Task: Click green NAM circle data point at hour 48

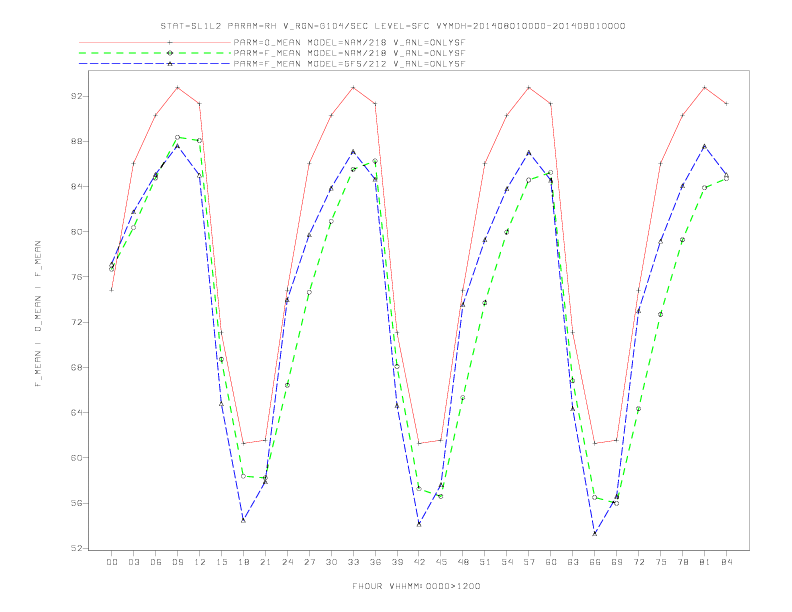Action: [x=463, y=398]
